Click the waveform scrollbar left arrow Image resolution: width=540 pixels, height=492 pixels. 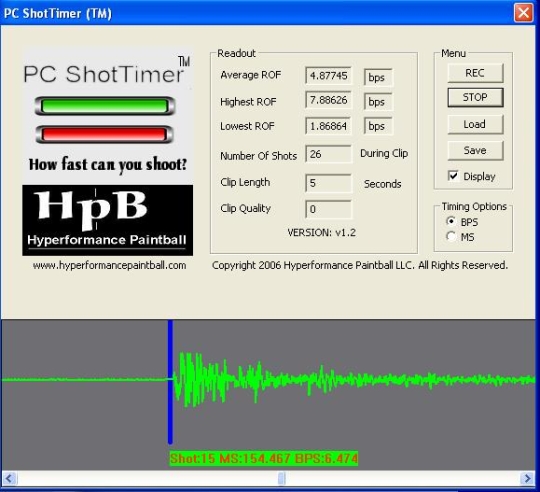pyautogui.click(x=9, y=478)
